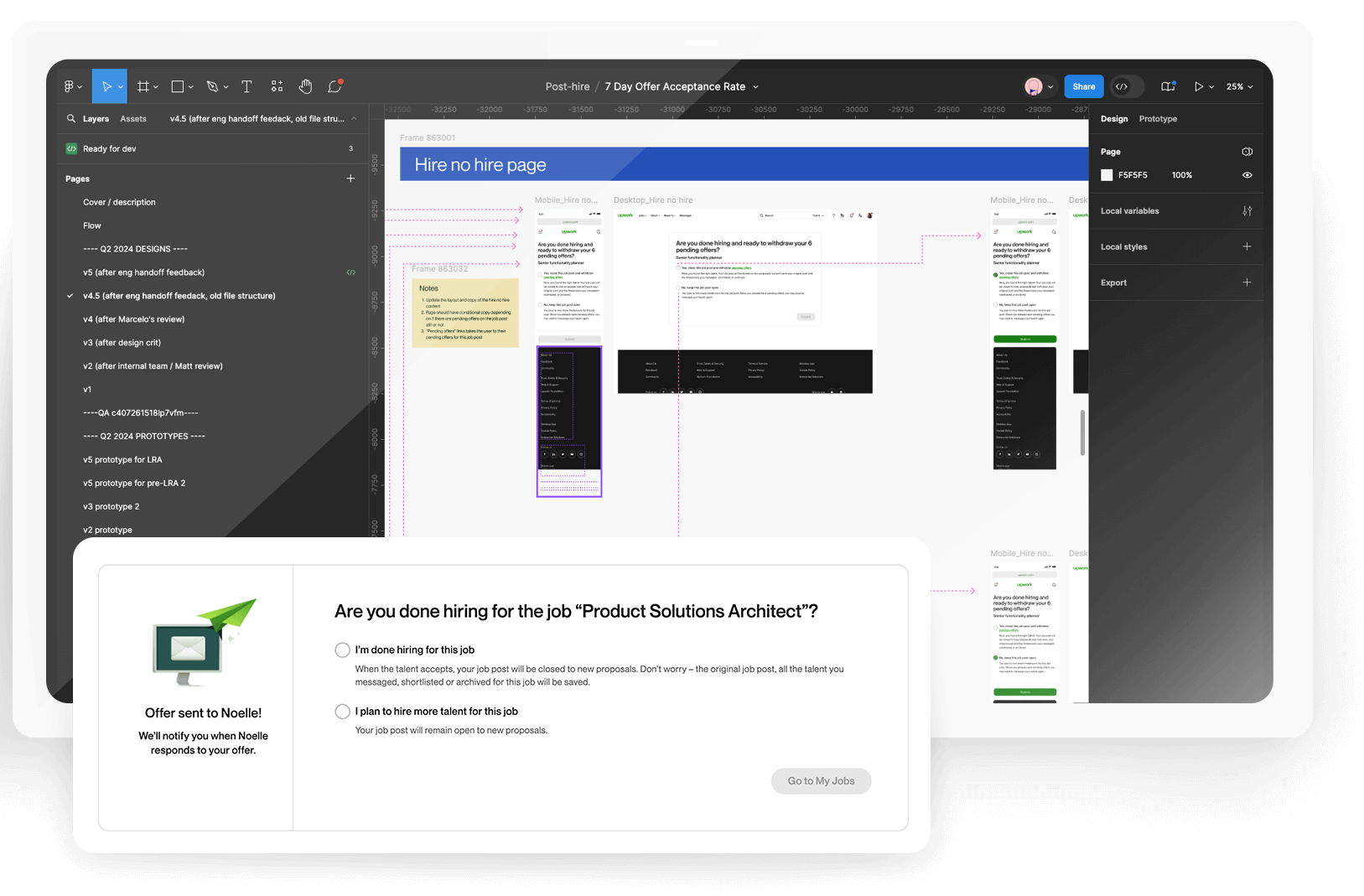Select "I plan to hire more talent" option

[x=342, y=712]
